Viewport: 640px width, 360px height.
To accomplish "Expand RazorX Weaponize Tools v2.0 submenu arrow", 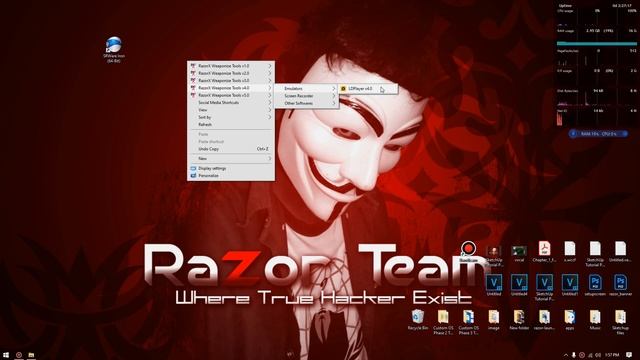I will tap(270, 73).
